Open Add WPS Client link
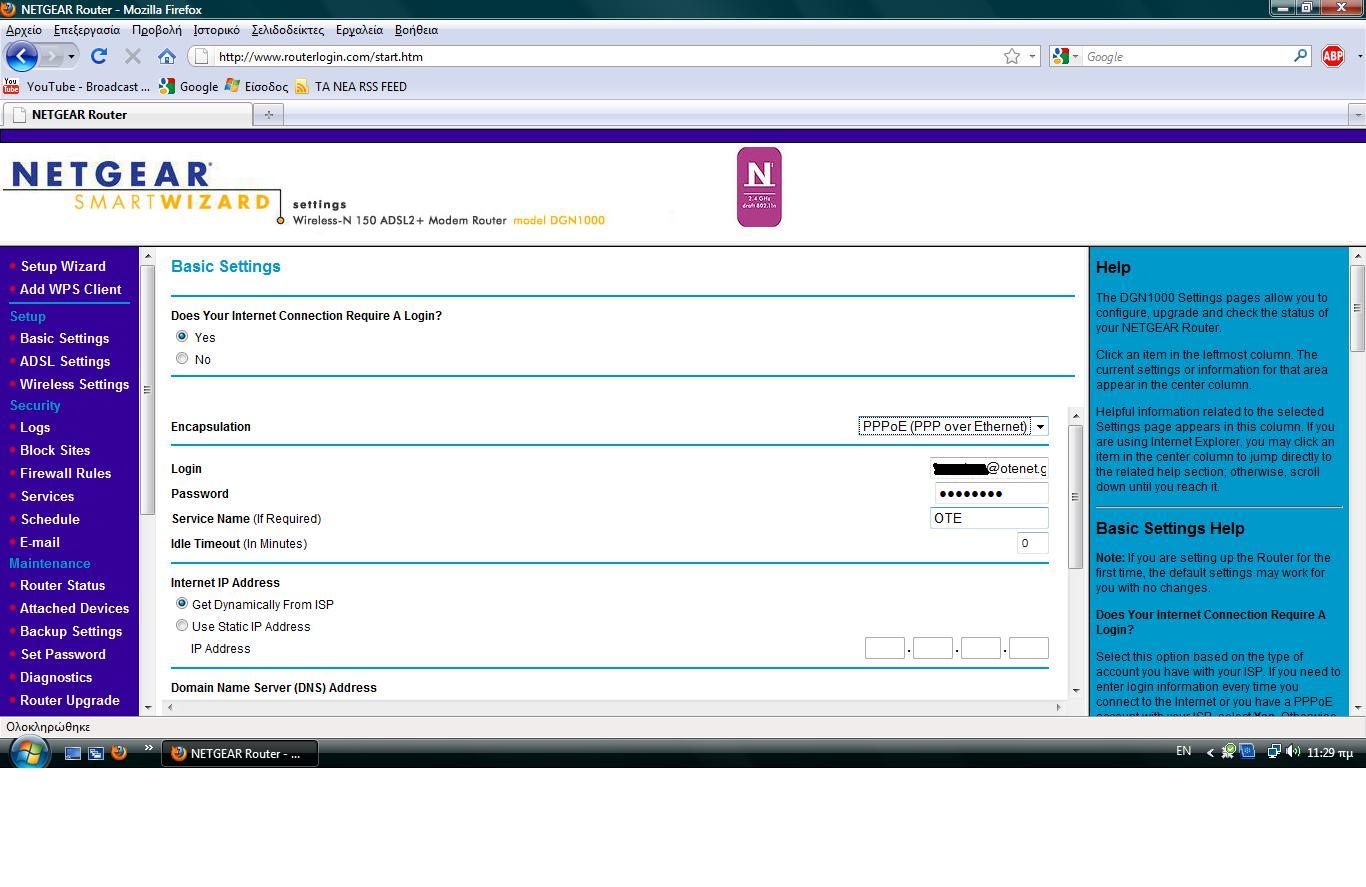Screen dimensions: 1366x887 click(x=70, y=289)
